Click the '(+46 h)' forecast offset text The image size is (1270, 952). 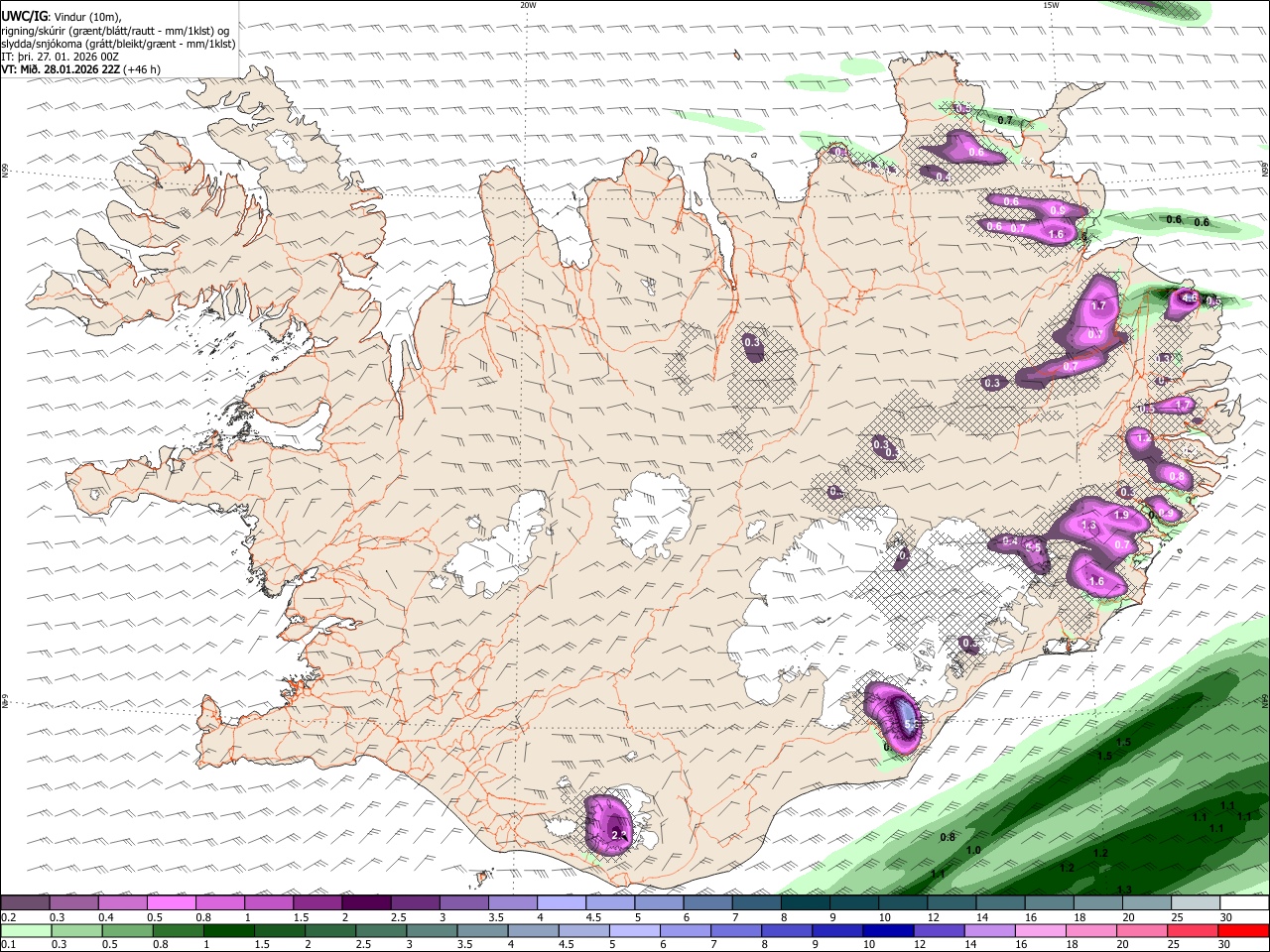(x=142, y=69)
